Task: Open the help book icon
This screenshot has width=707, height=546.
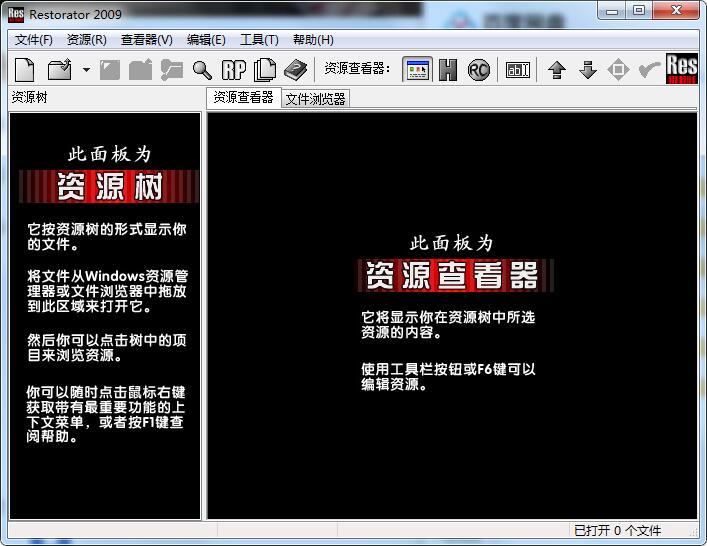Action: [296, 70]
